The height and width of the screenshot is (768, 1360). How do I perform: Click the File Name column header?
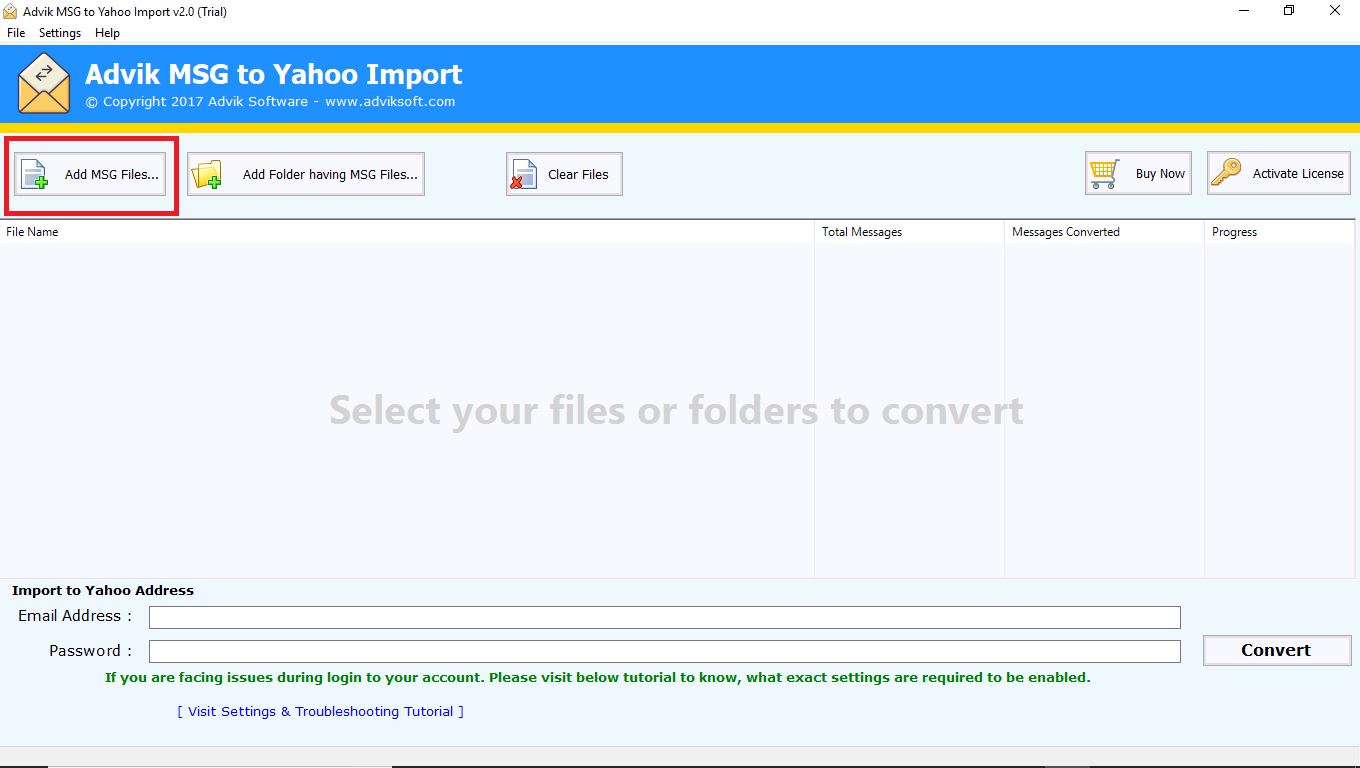point(408,232)
